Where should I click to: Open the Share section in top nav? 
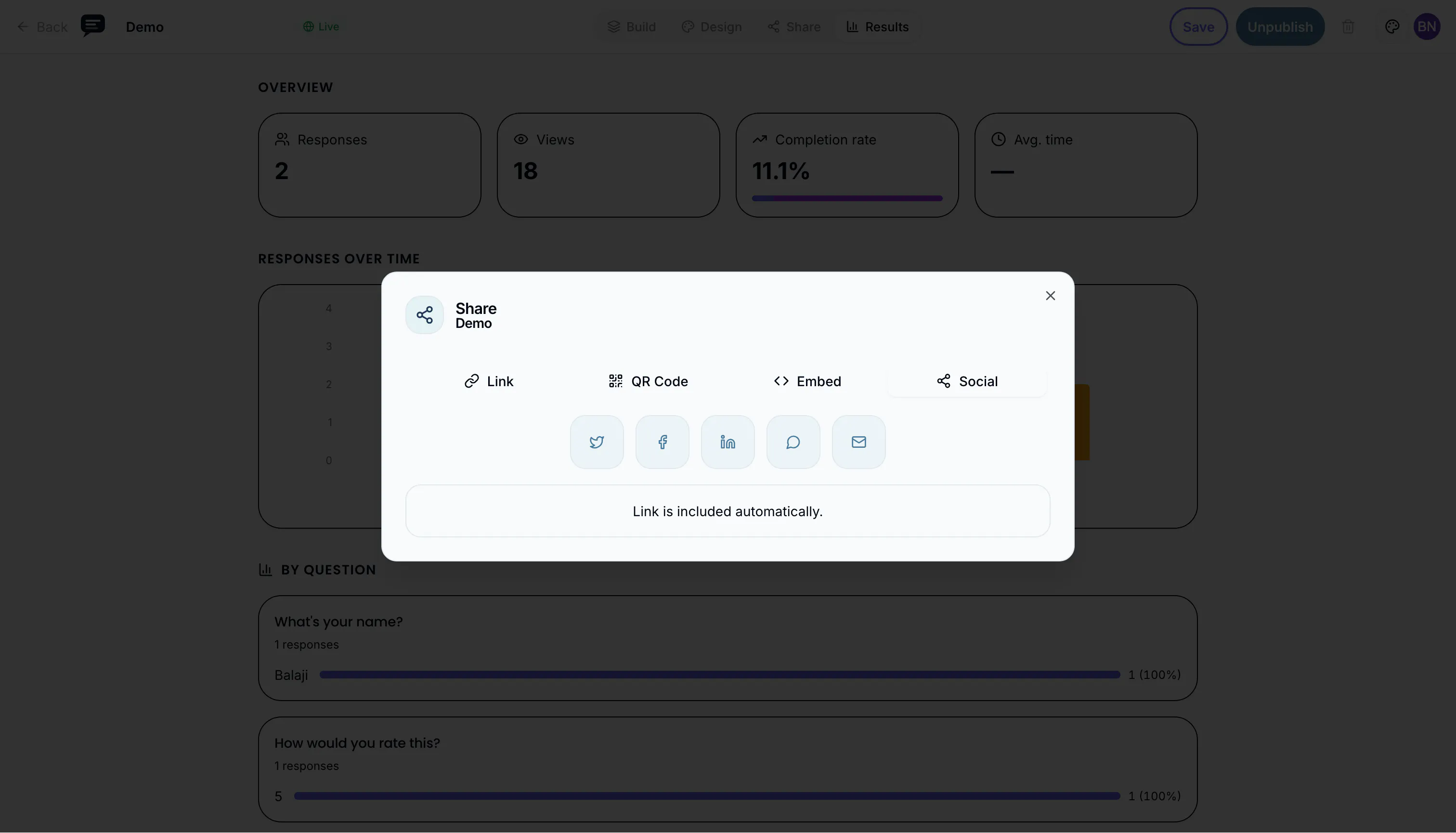(794, 27)
